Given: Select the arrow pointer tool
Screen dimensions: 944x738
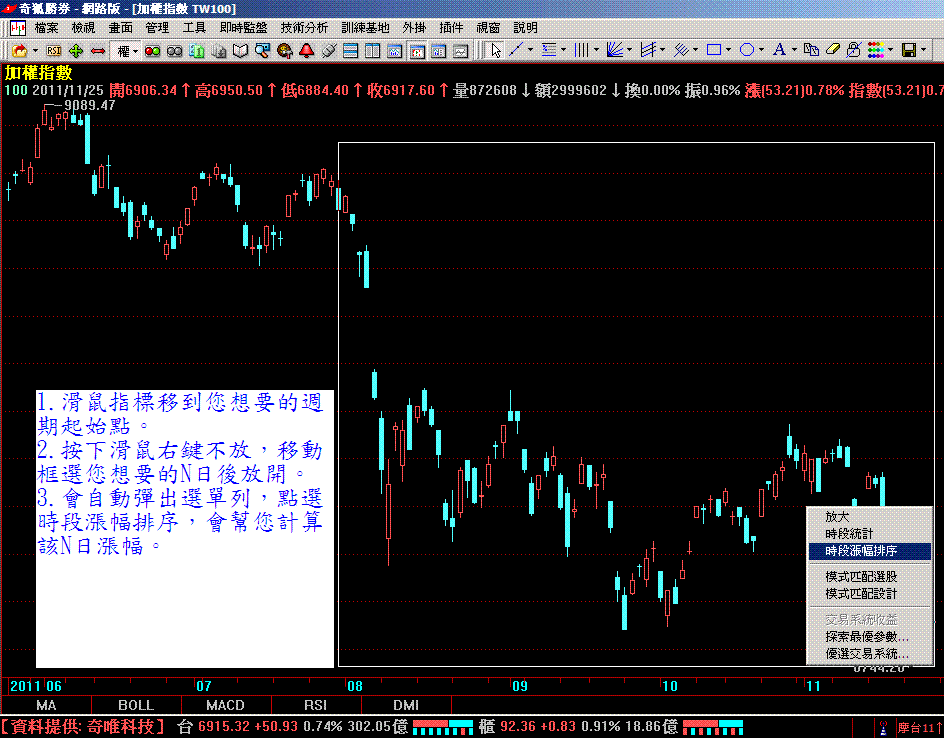Looking at the screenshot, I should 495,50.
